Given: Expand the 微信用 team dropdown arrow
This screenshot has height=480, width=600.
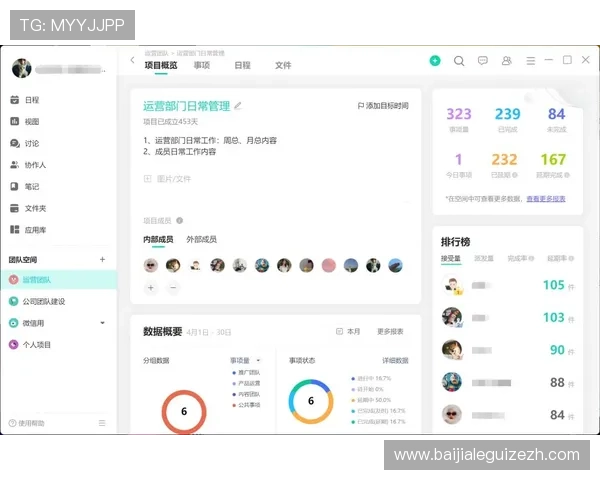Looking at the screenshot, I should click(102, 323).
